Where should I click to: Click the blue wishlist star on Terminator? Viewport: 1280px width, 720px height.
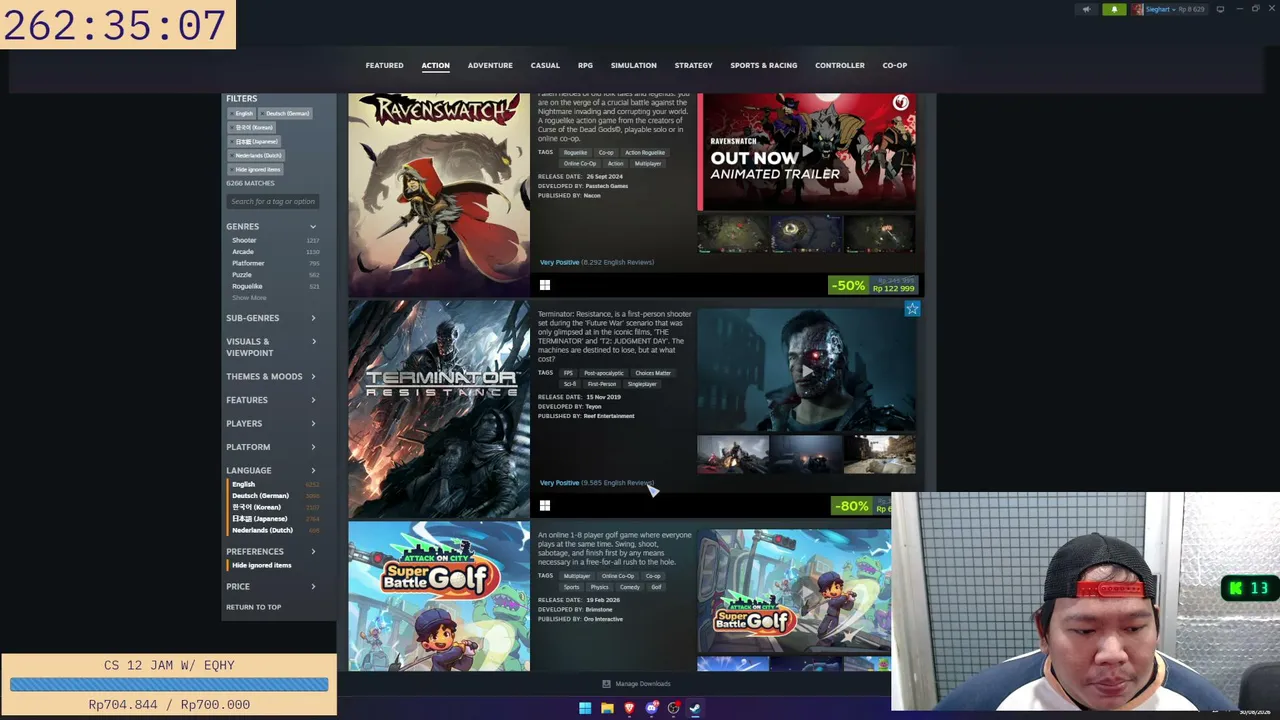[x=912, y=309]
